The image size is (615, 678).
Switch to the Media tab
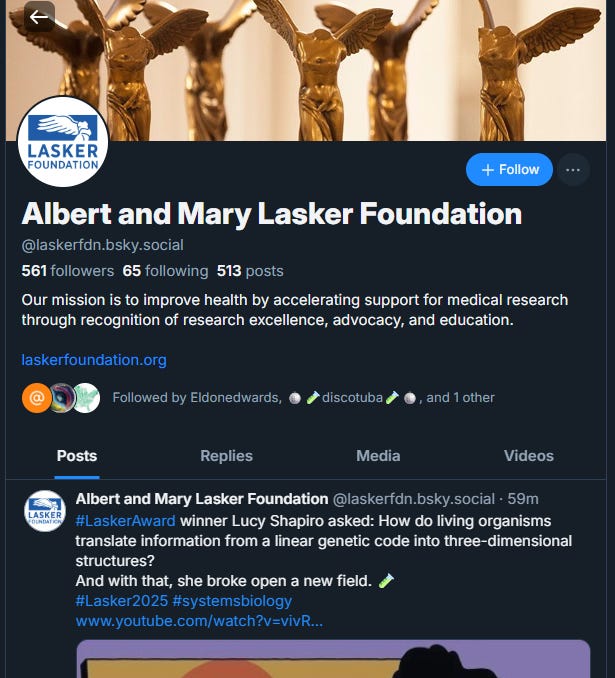click(x=378, y=456)
